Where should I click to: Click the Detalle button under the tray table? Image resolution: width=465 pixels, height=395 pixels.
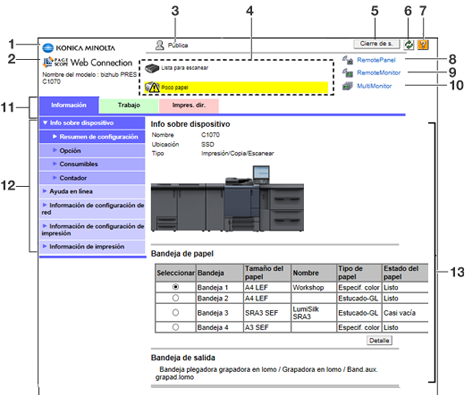coord(379,340)
